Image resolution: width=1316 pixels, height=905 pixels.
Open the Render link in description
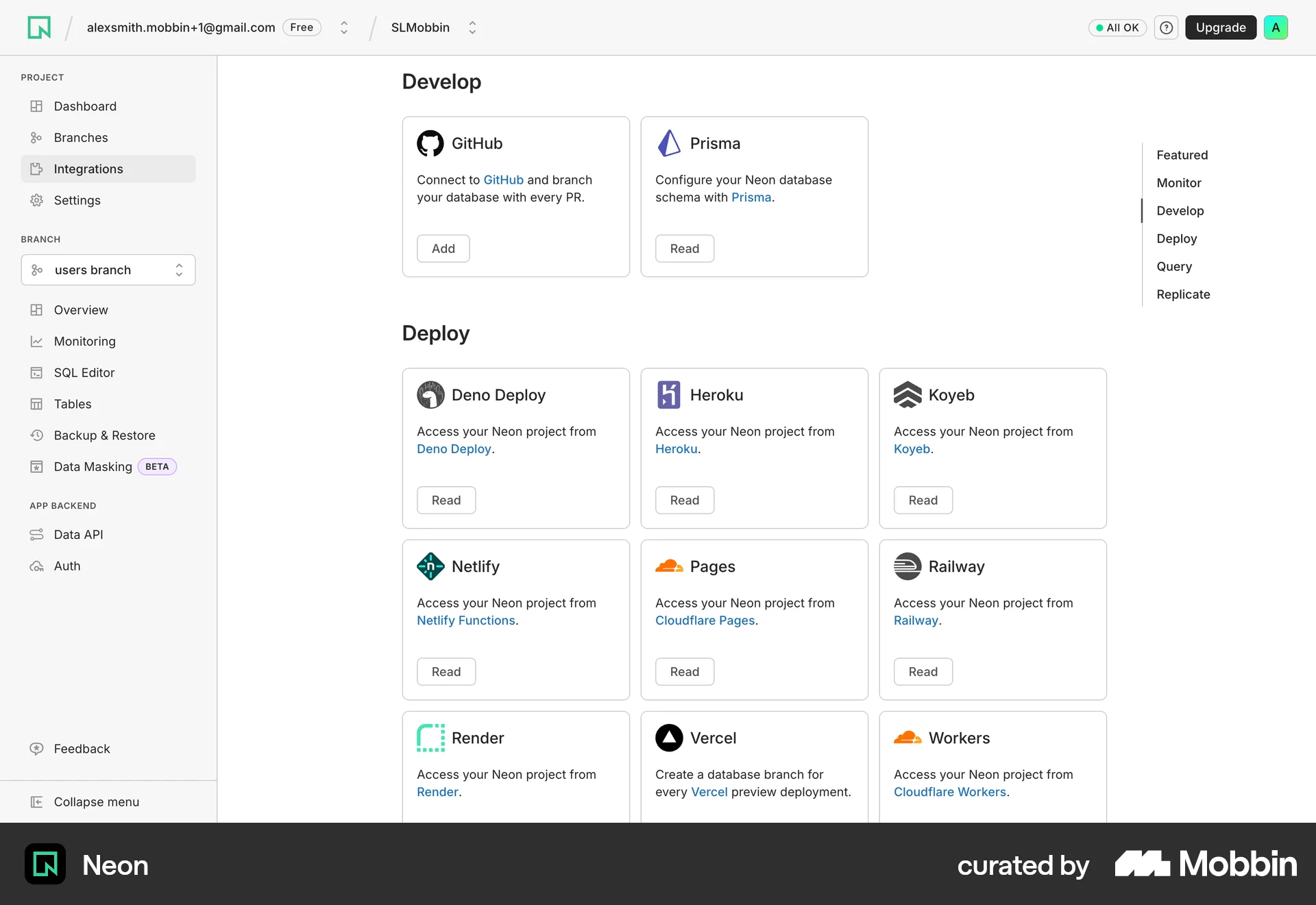tap(437, 792)
